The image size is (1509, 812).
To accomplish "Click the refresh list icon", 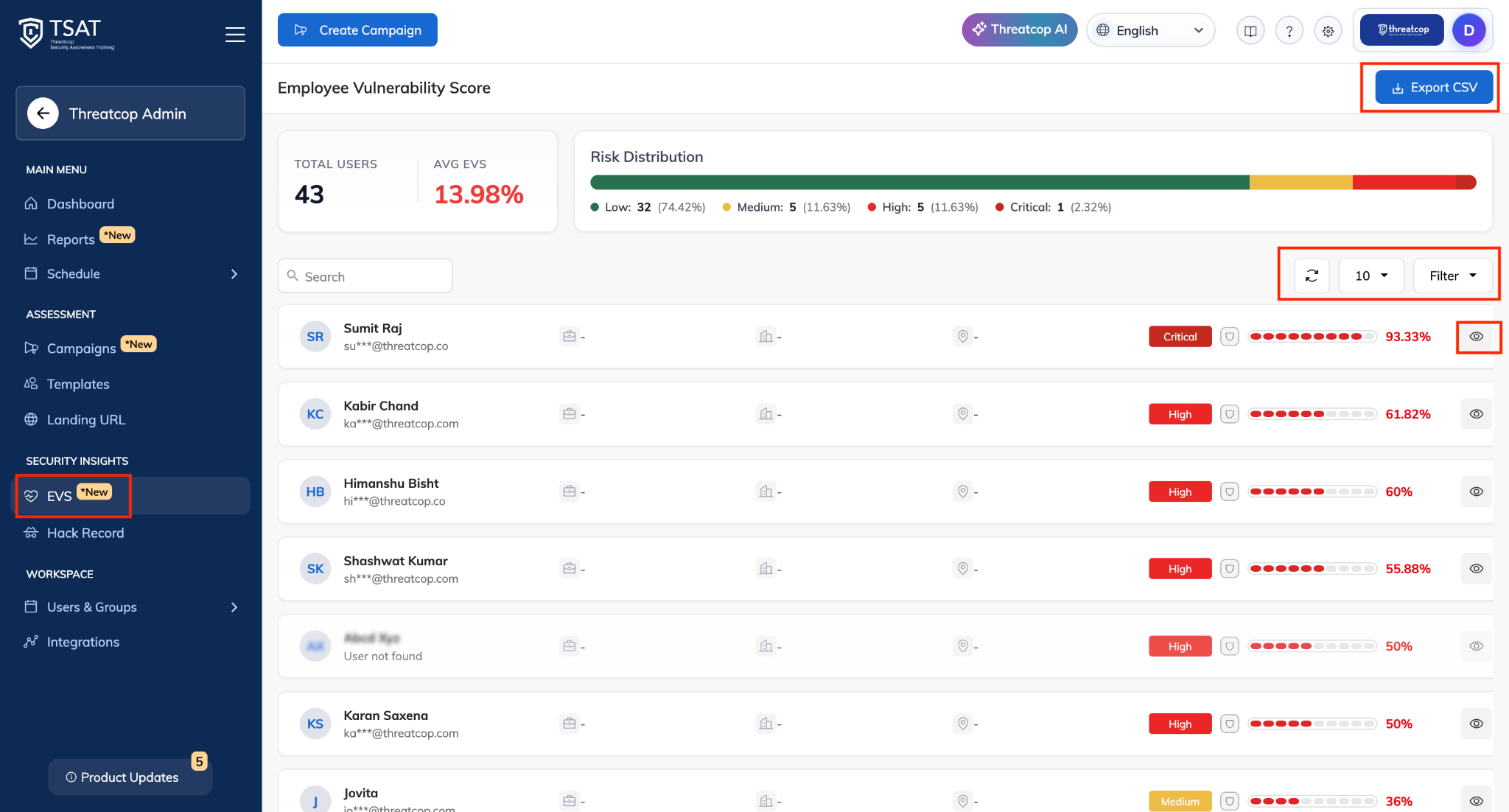I will point(1312,276).
